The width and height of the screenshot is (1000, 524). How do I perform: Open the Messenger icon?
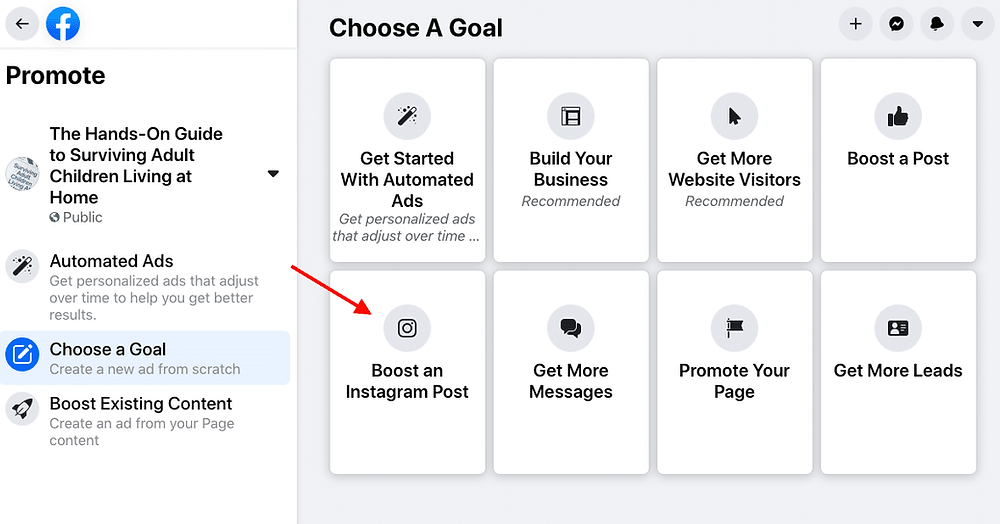tap(897, 24)
